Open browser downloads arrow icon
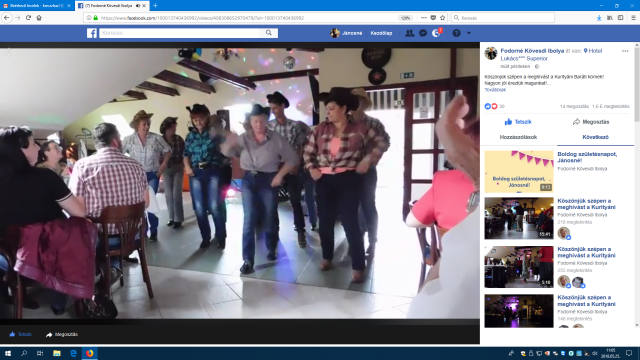Viewport: 640px width, 360px height. pos(599,18)
